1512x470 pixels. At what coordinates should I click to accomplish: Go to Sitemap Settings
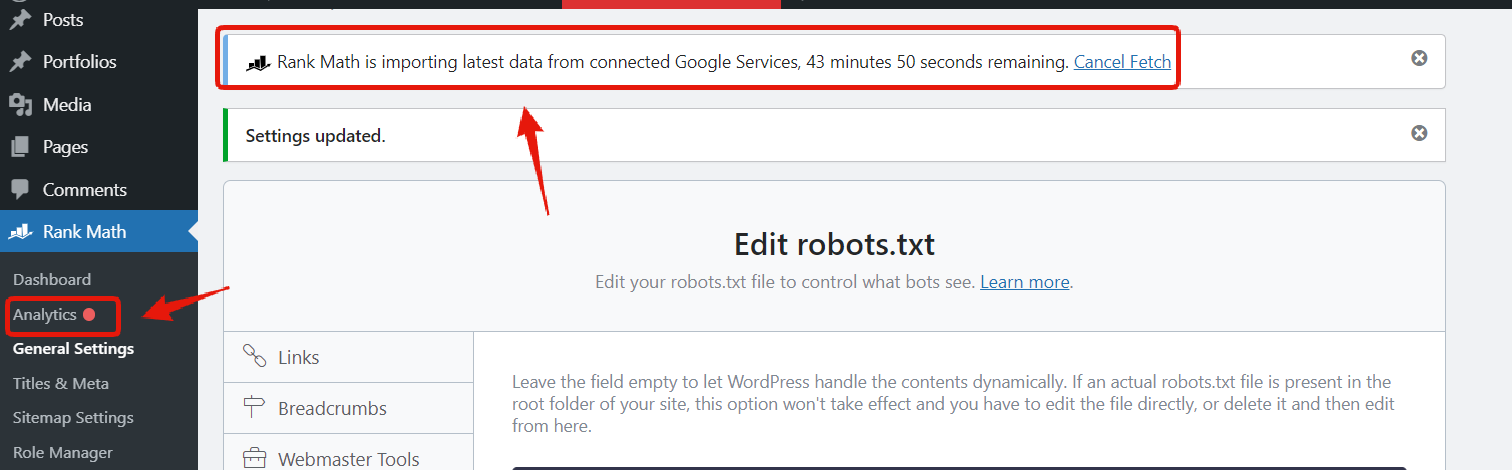point(73,418)
